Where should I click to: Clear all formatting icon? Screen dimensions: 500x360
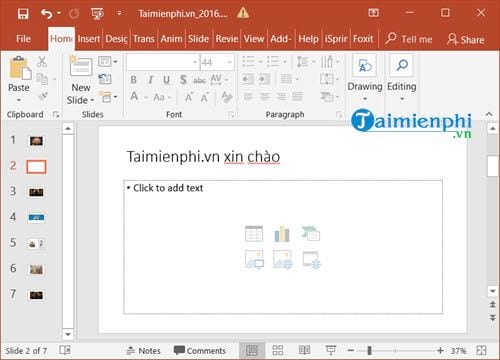tap(227, 97)
